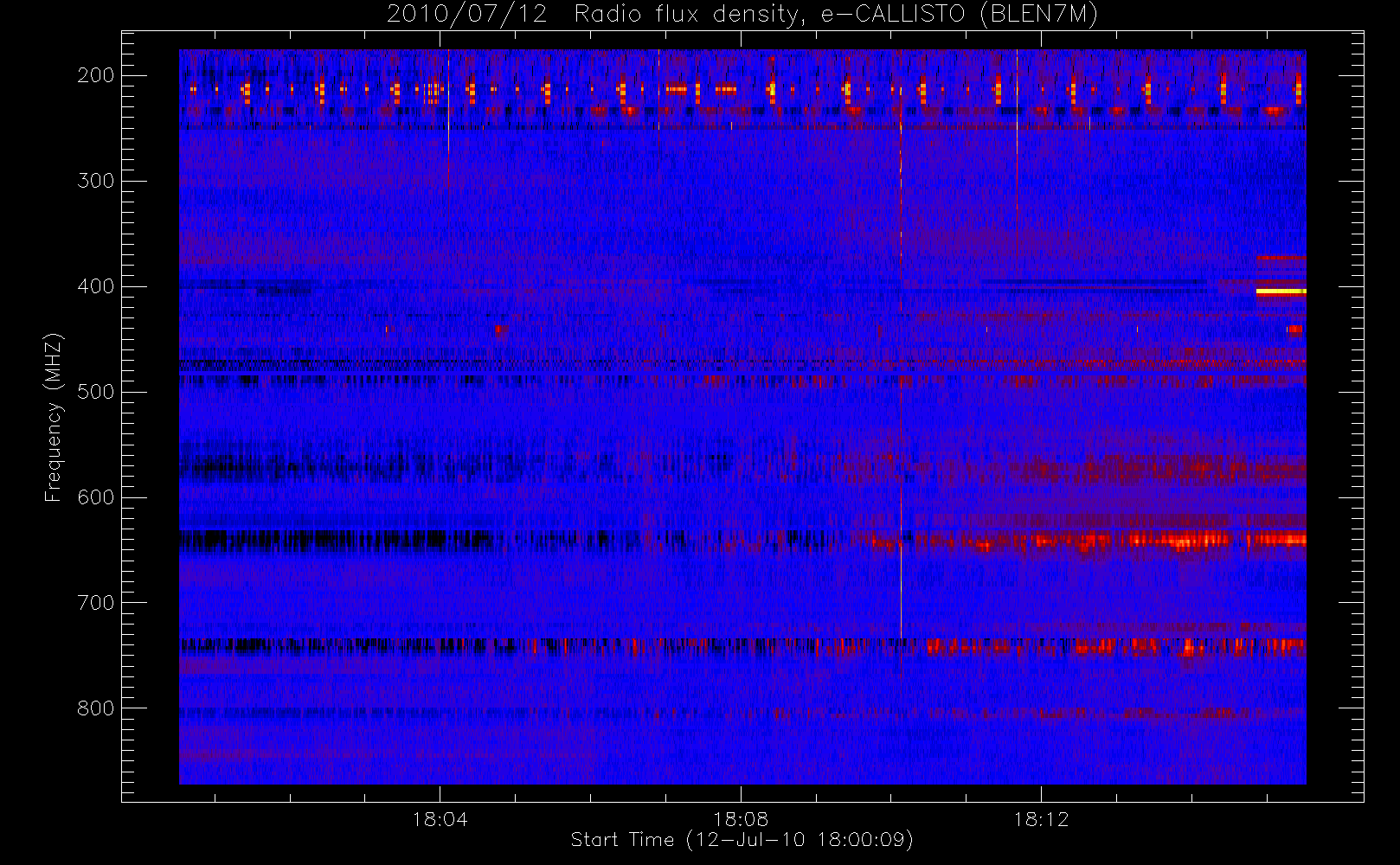This screenshot has height=865, width=1400.
Task: Click the 18:12 time tick label
Action: point(1041,818)
